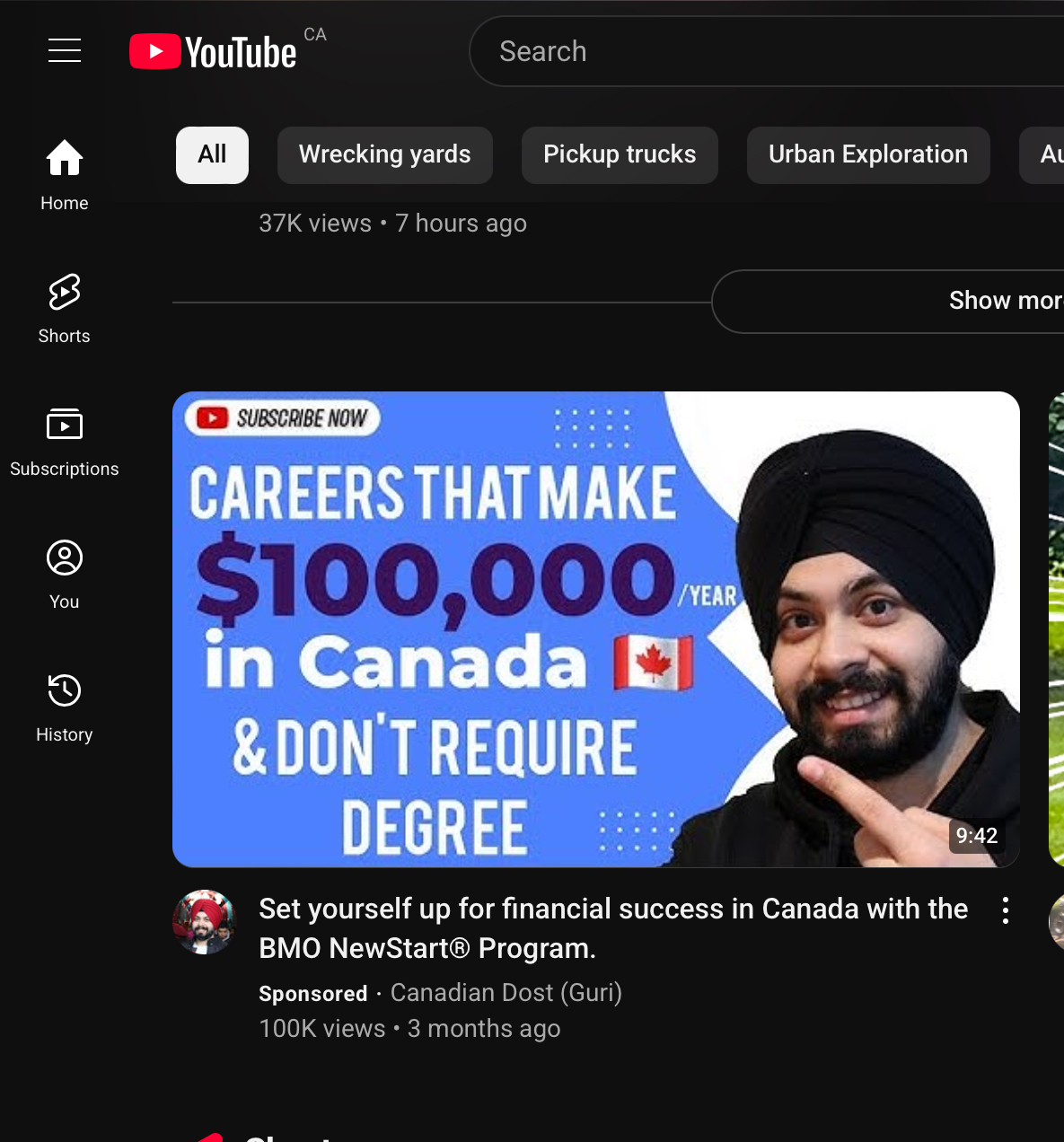Open the three-dot menu for BMO ad

coord(1006,910)
